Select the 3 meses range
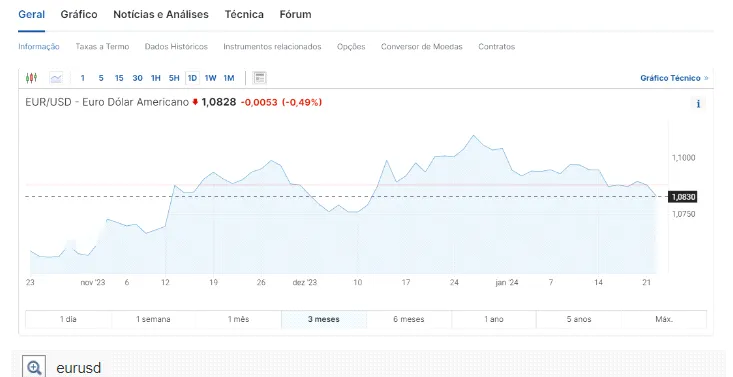This screenshot has width=733, height=377. [323, 319]
